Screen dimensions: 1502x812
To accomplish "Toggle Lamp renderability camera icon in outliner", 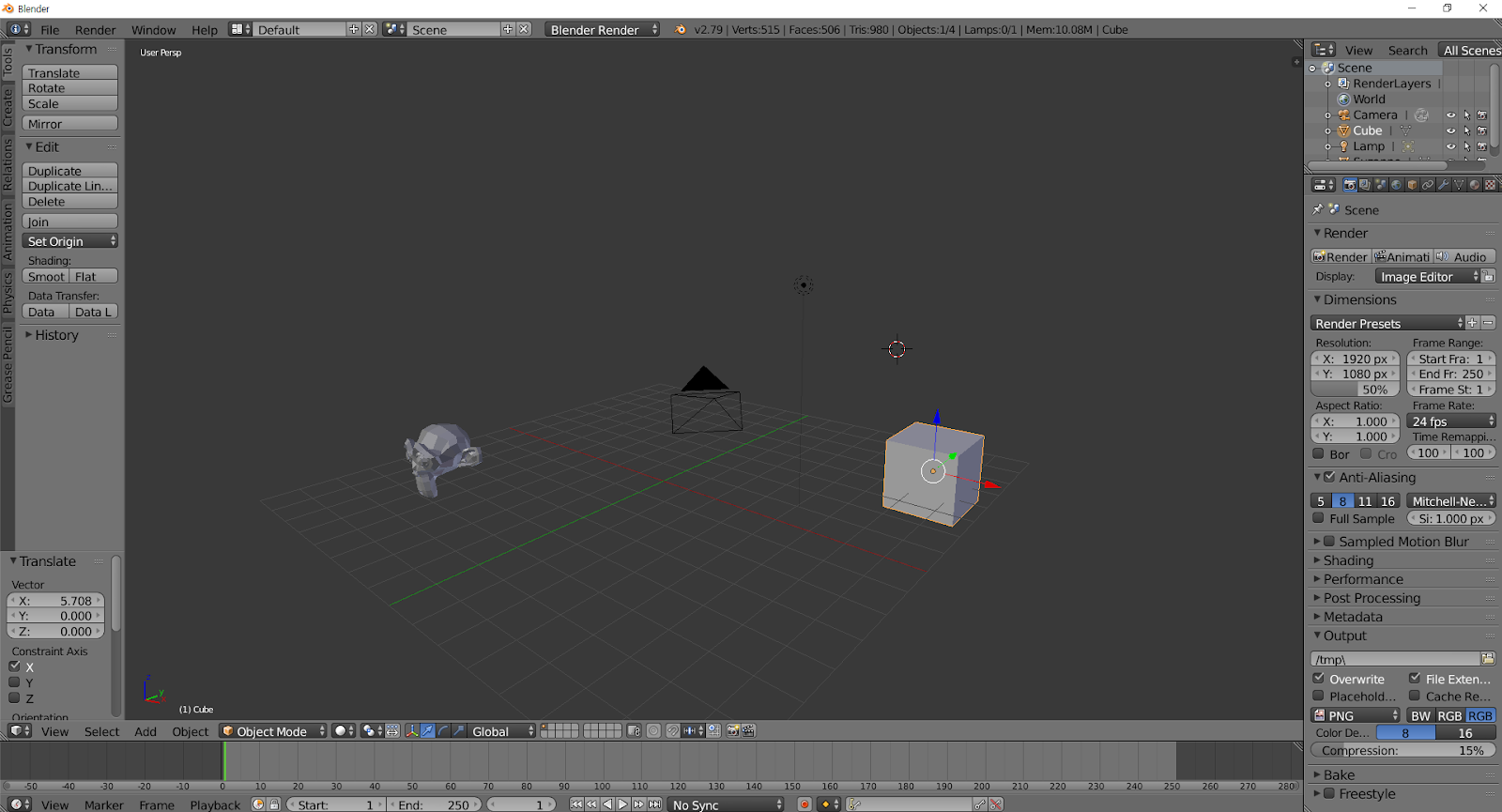I will 1482,146.
